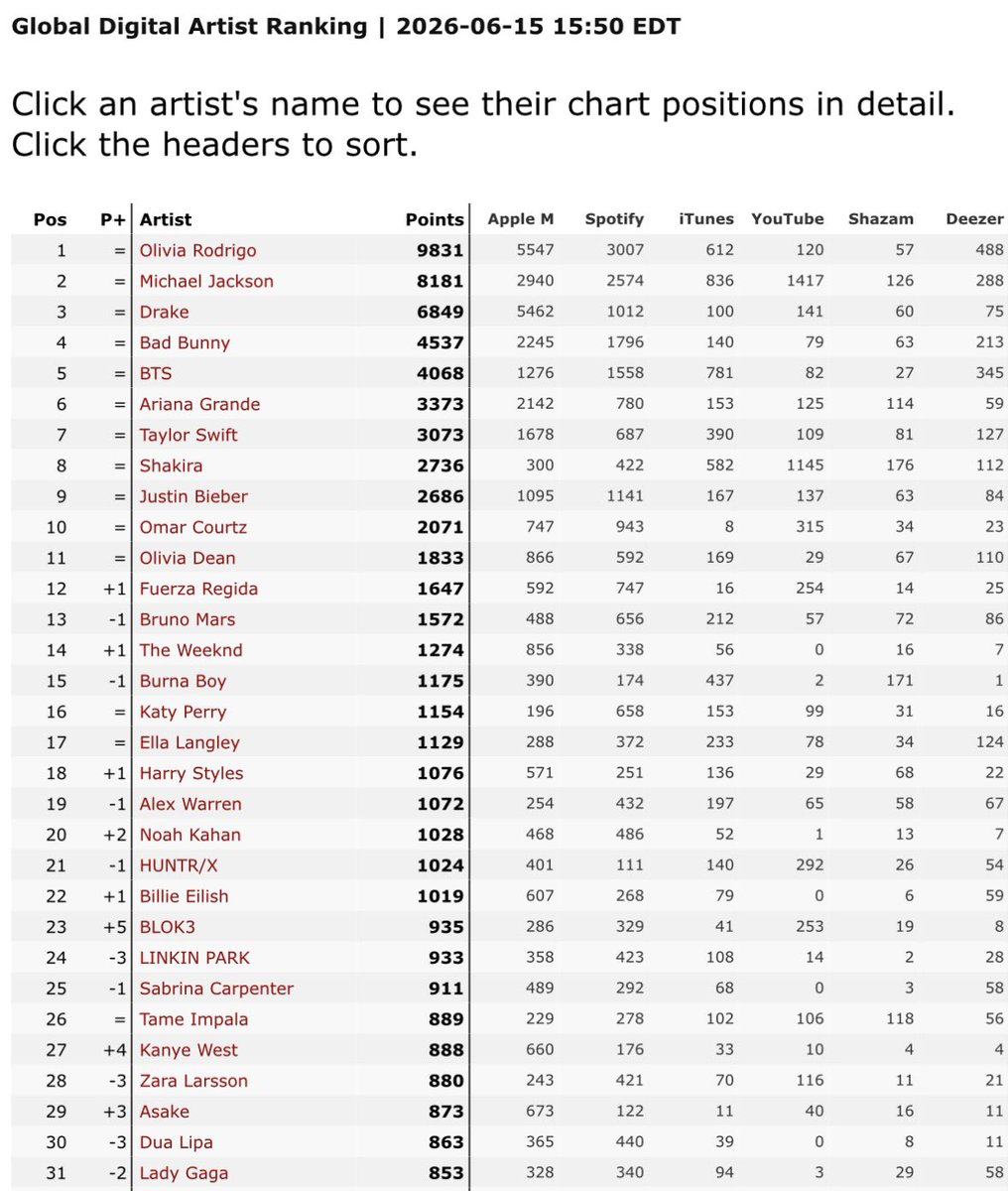
Task: Open Michael Jackson's detail link
Action: (206, 281)
